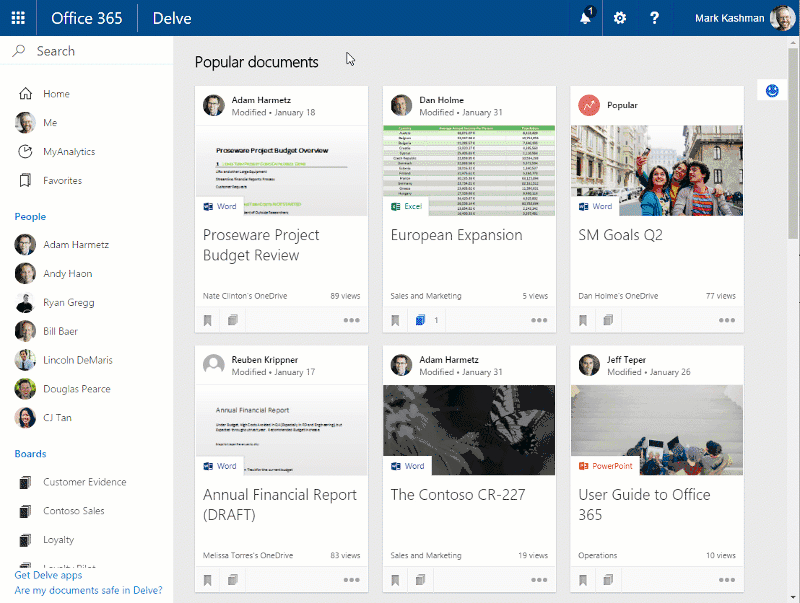The width and height of the screenshot is (800, 603).
Task: Open more options on The Contoso CR-227 card
Action: (539, 580)
